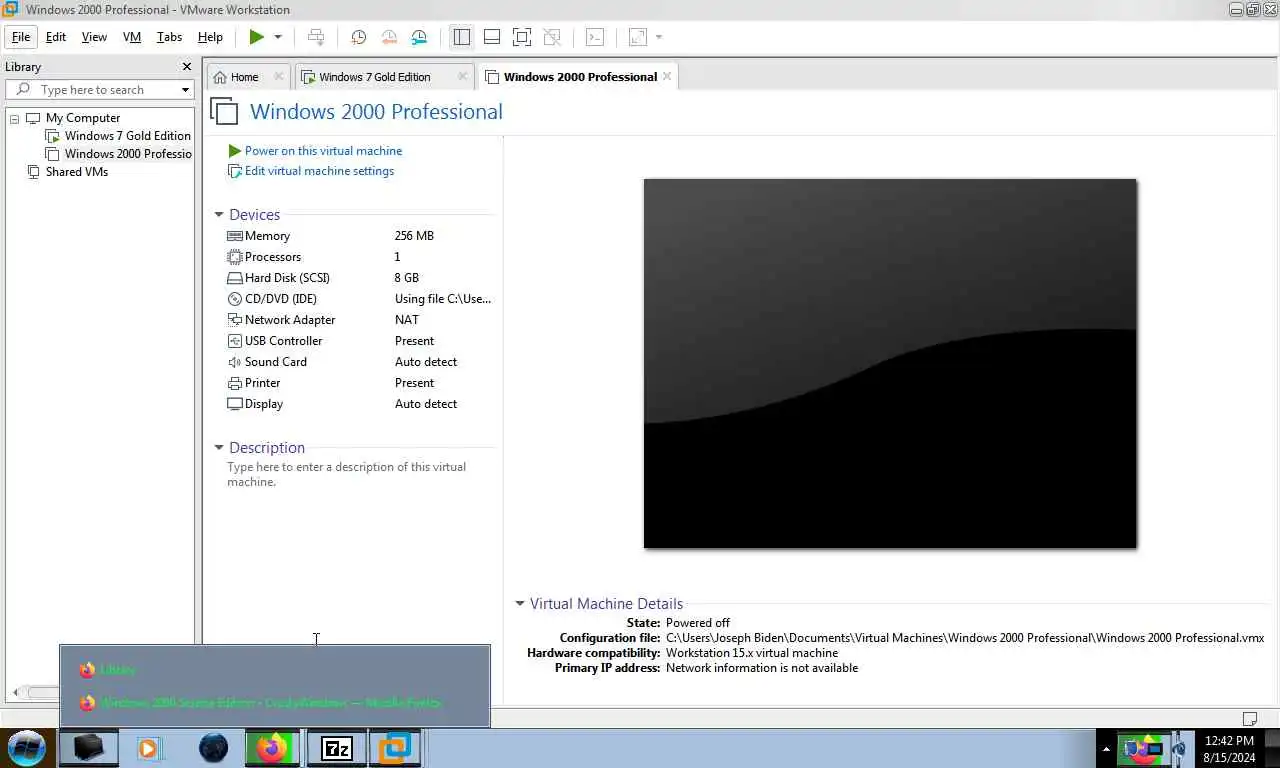Click the Memory device icon
The height and width of the screenshot is (768, 1280).
[x=235, y=236]
